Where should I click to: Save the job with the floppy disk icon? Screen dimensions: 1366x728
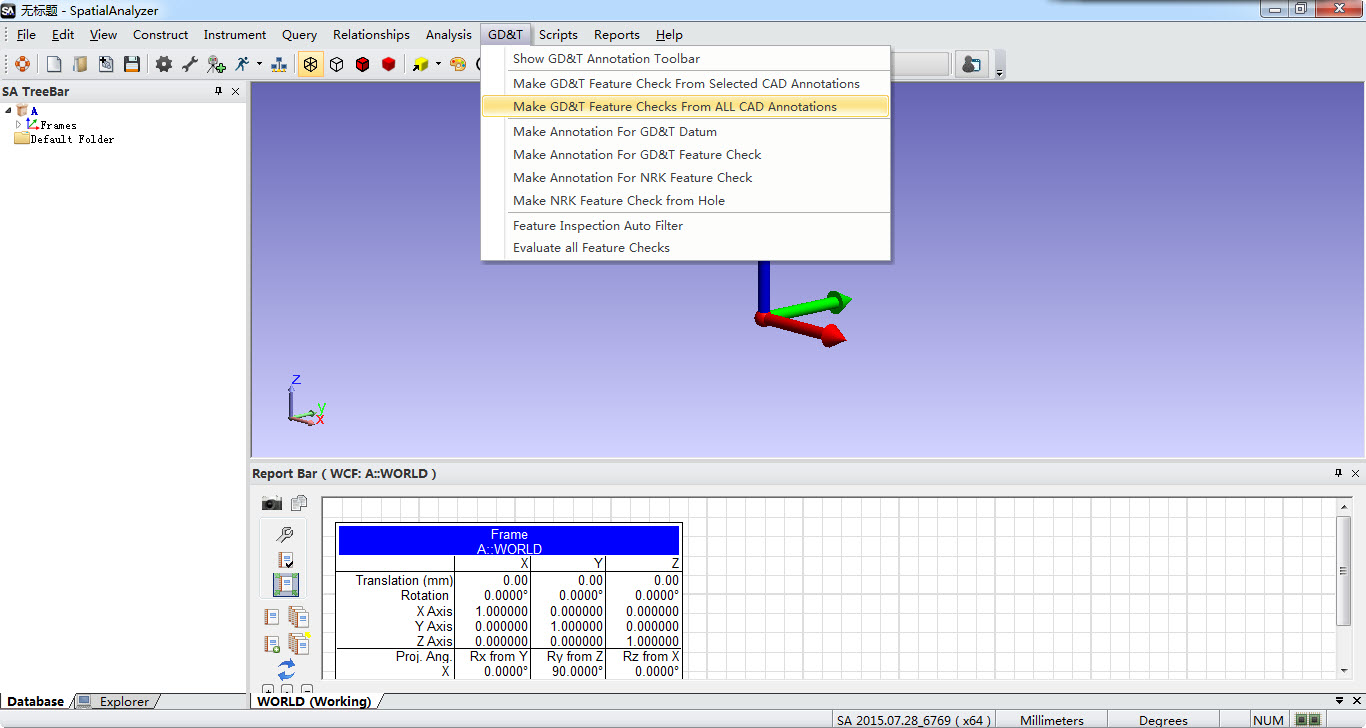click(x=132, y=64)
